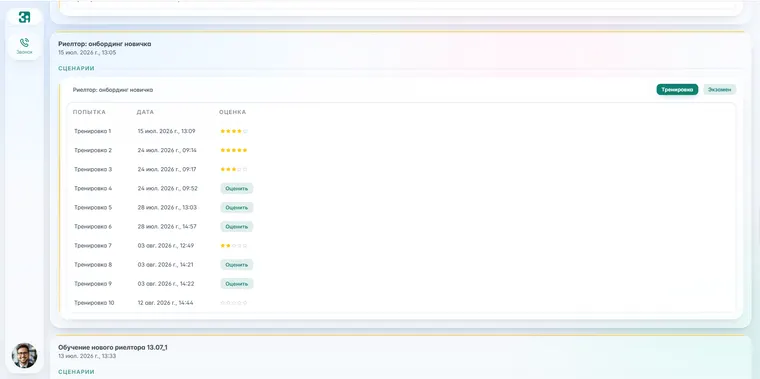This screenshot has width=760, height=379.
Task: Click card date 13 июл. 2026 г., 13:33
Action: click(x=87, y=356)
